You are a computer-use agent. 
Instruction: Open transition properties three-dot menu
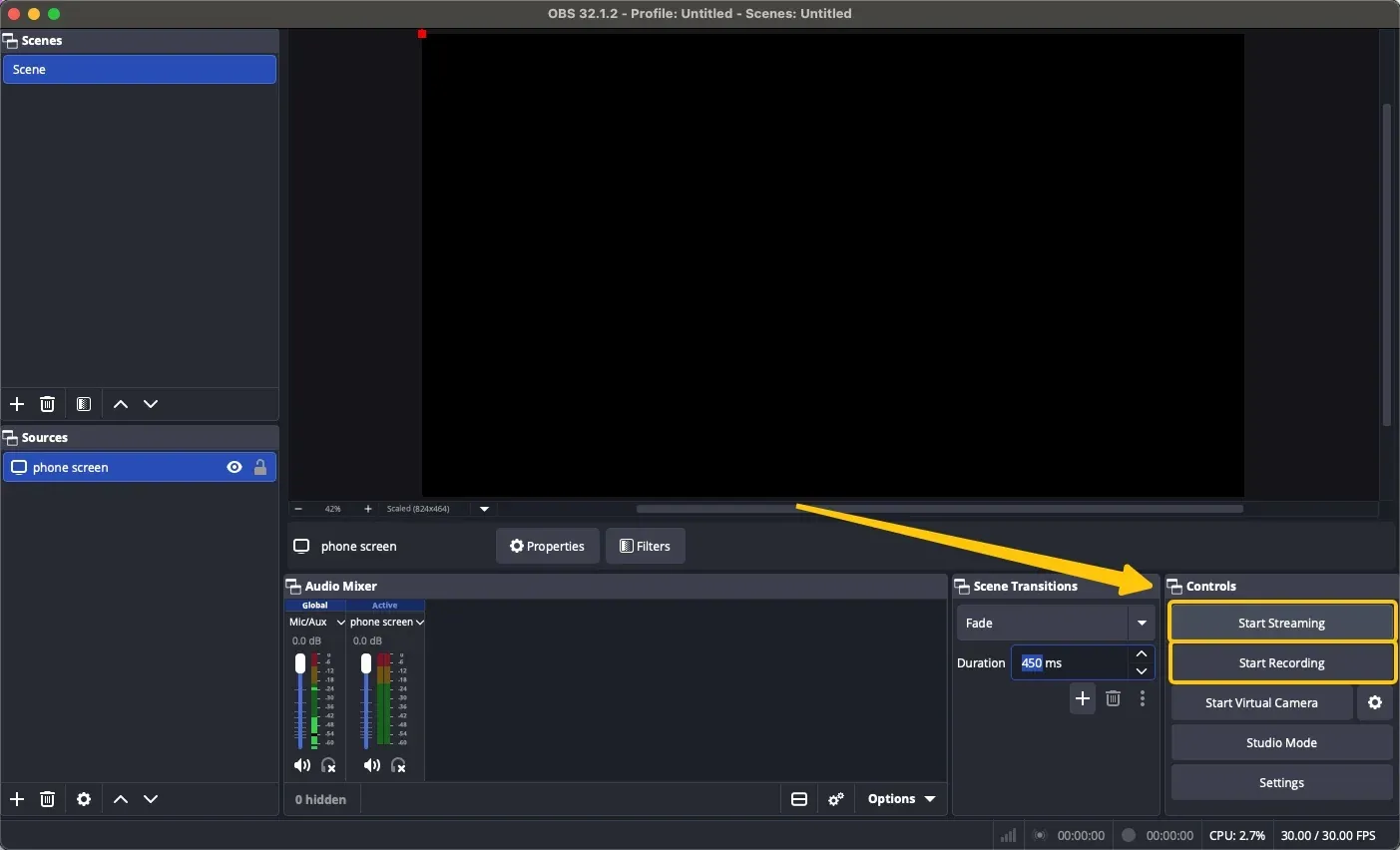pyautogui.click(x=1144, y=698)
